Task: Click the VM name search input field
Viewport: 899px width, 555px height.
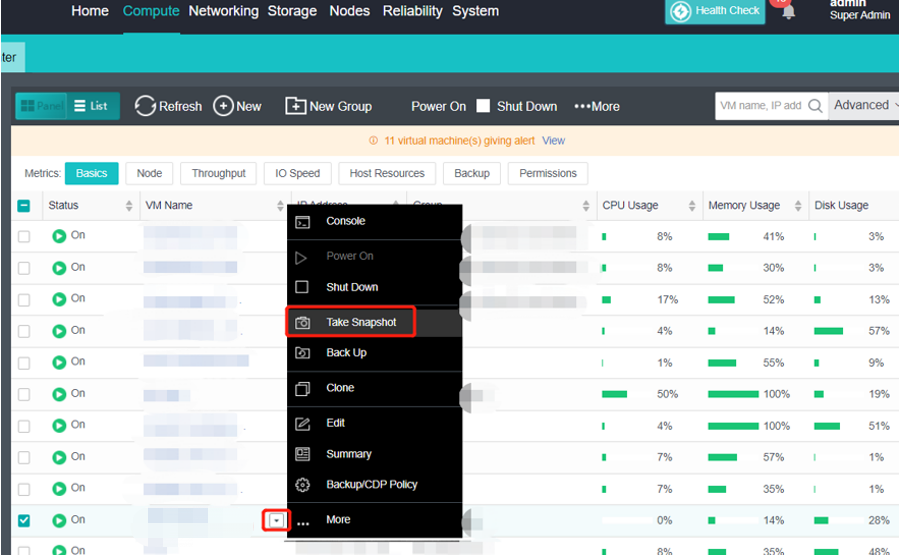Action: (760, 106)
